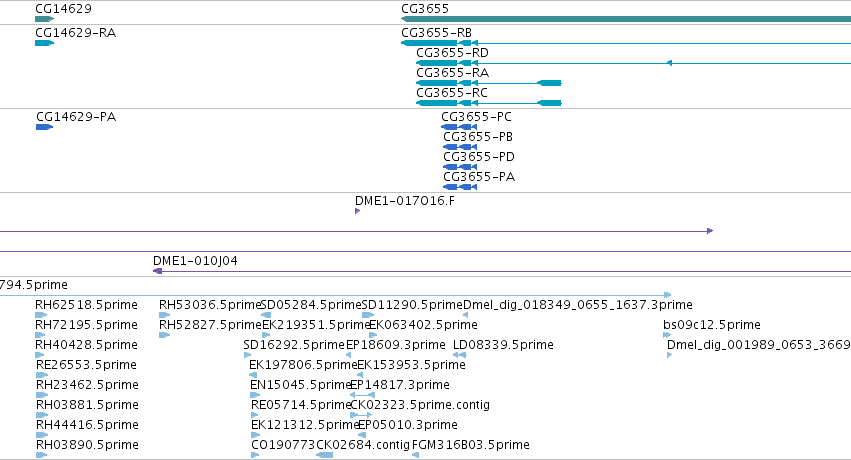The height and width of the screenshot is (460, 851).
Task: Select the CG14629 gene arrow glyph
Action: (45, 19)
